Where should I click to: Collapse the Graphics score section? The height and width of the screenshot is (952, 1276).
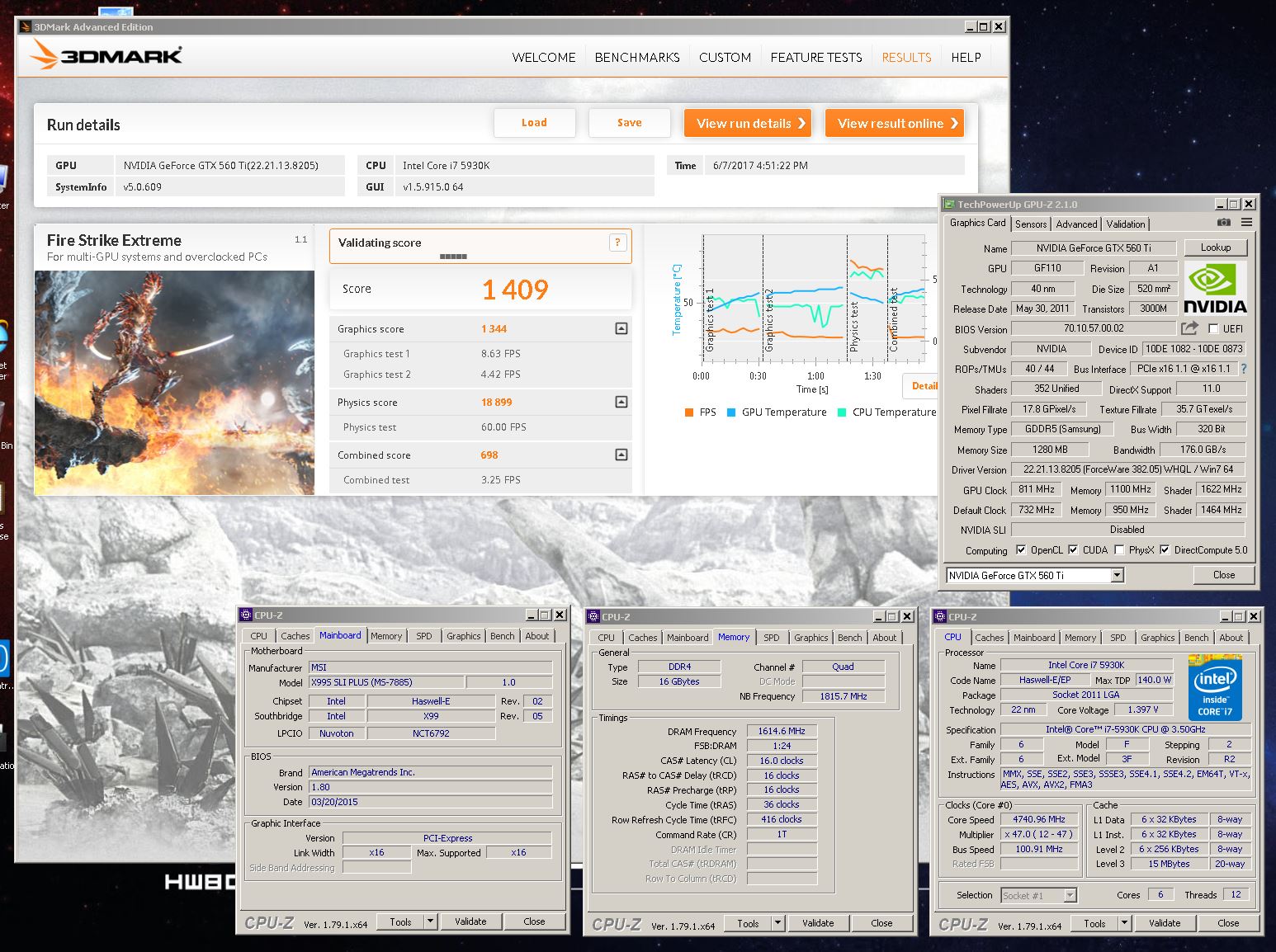pyautogui.click(x=621, y=328)
